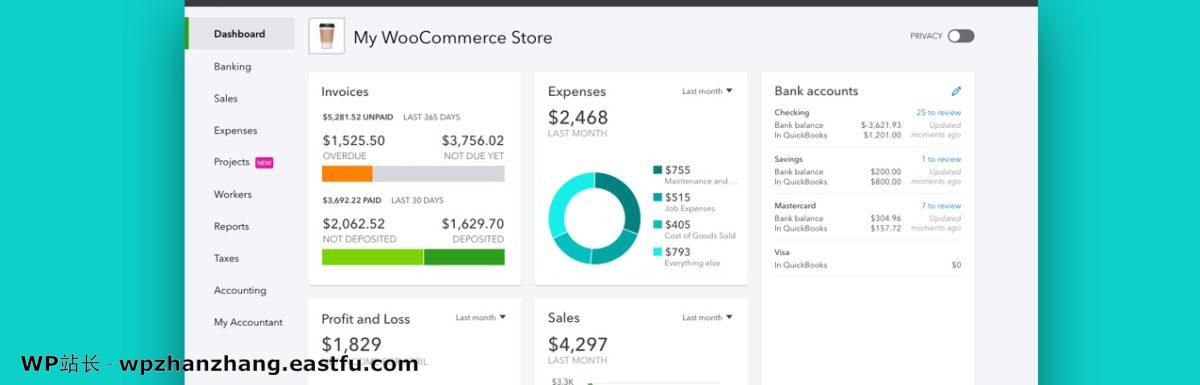Click the $1,525.50 overdue amount
The height and width of the screenshot is (385, 1200).
(x=353, y=141)
